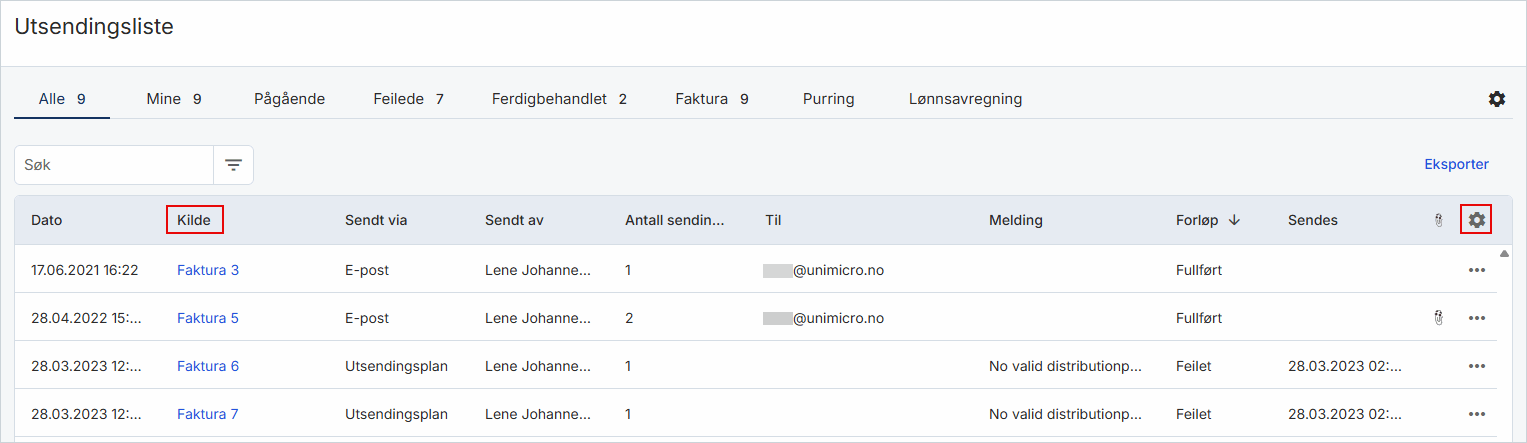This screenshot has height=443, width=1527.
Task: Open the Faktura 6 link
Action: [x=208, y=366]
